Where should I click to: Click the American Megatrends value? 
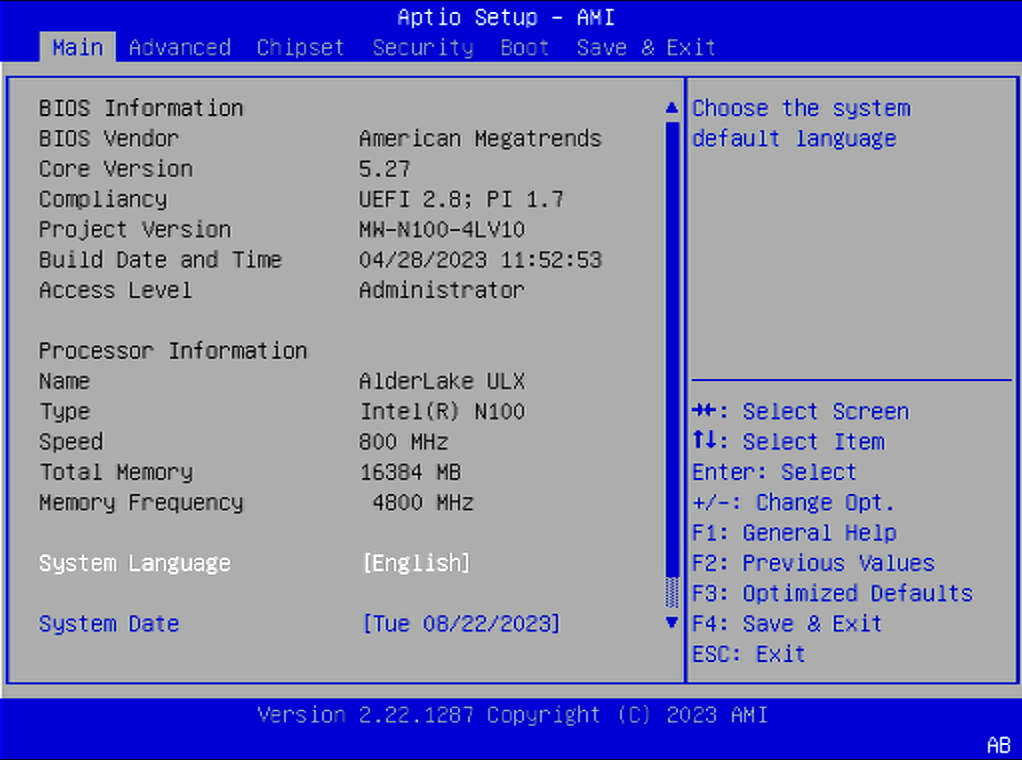coord(480,139)
